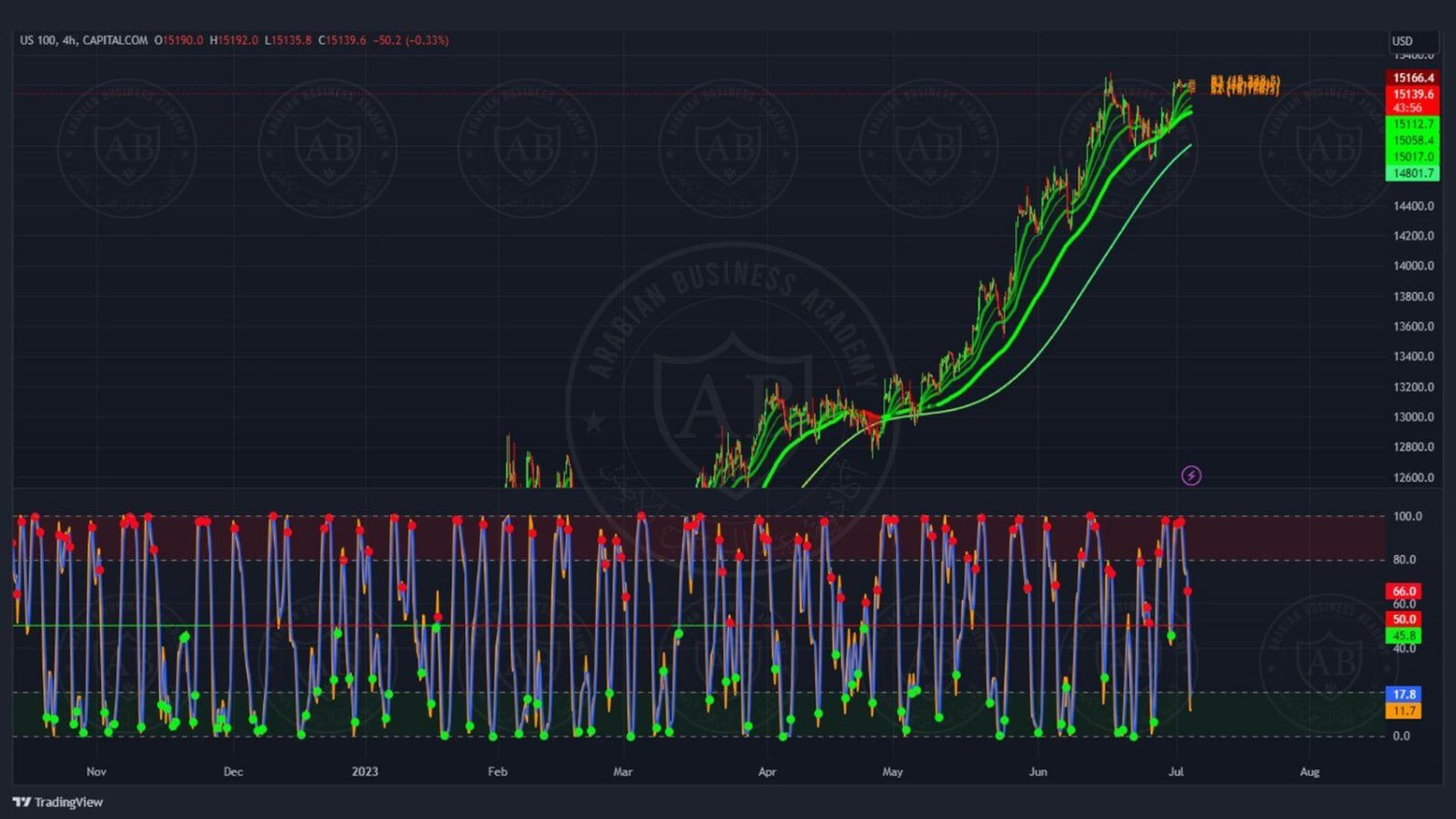Click the light green 14801.7 indicator label
The width and height of the screenshot is (1456, 819).
coord(1412,174)
